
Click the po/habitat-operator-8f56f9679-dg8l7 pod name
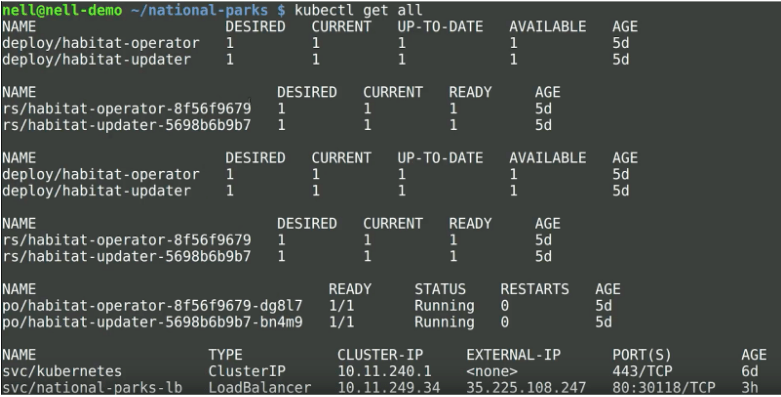[x=152, y=306]
